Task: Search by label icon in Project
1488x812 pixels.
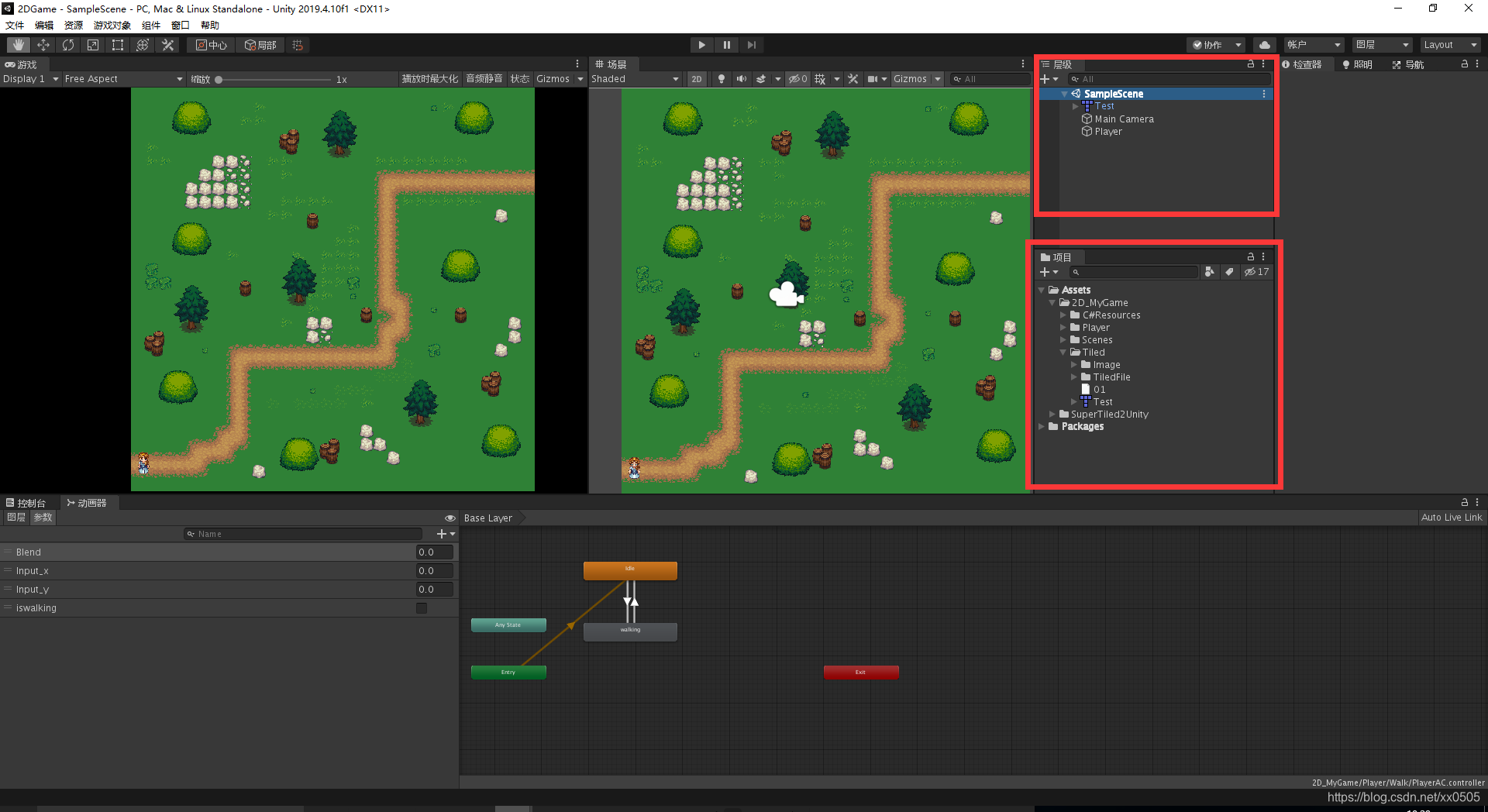Action: (x=1229, y=272)
